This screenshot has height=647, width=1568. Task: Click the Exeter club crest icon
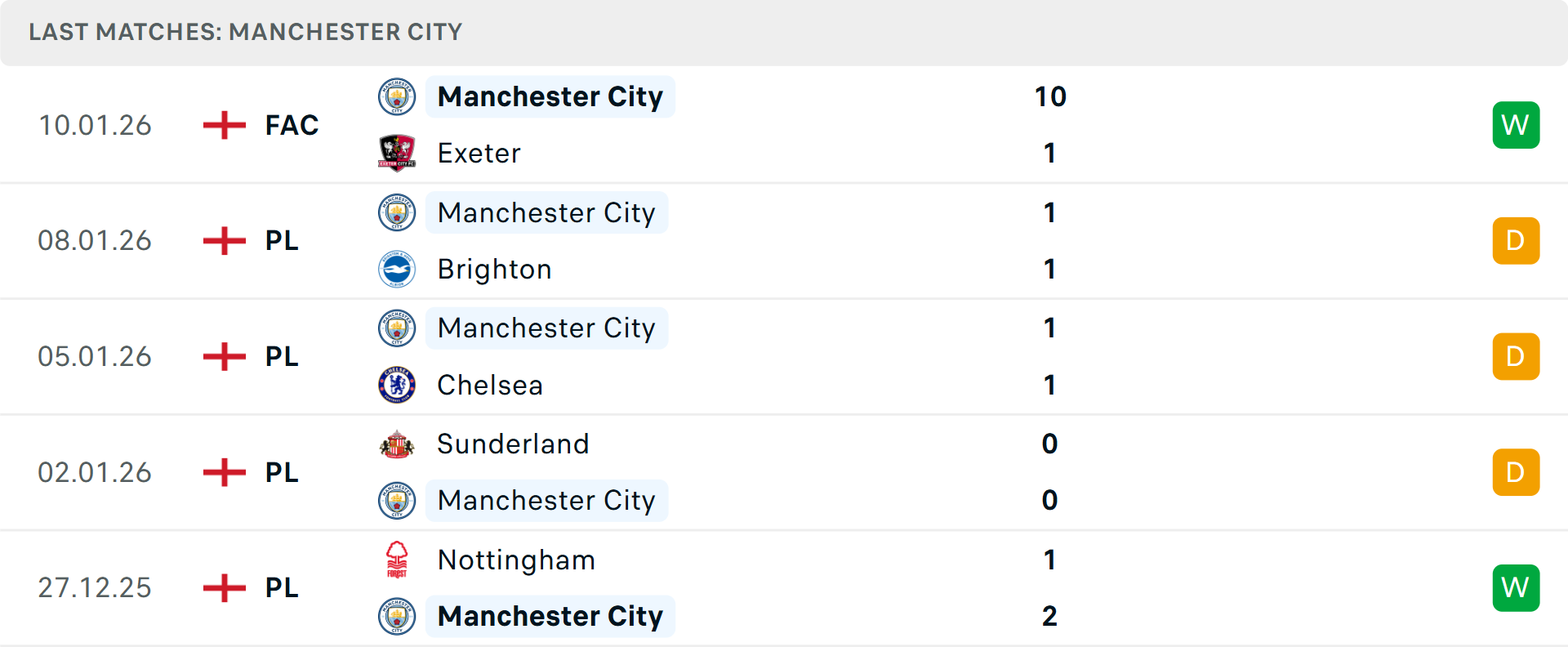397,153
